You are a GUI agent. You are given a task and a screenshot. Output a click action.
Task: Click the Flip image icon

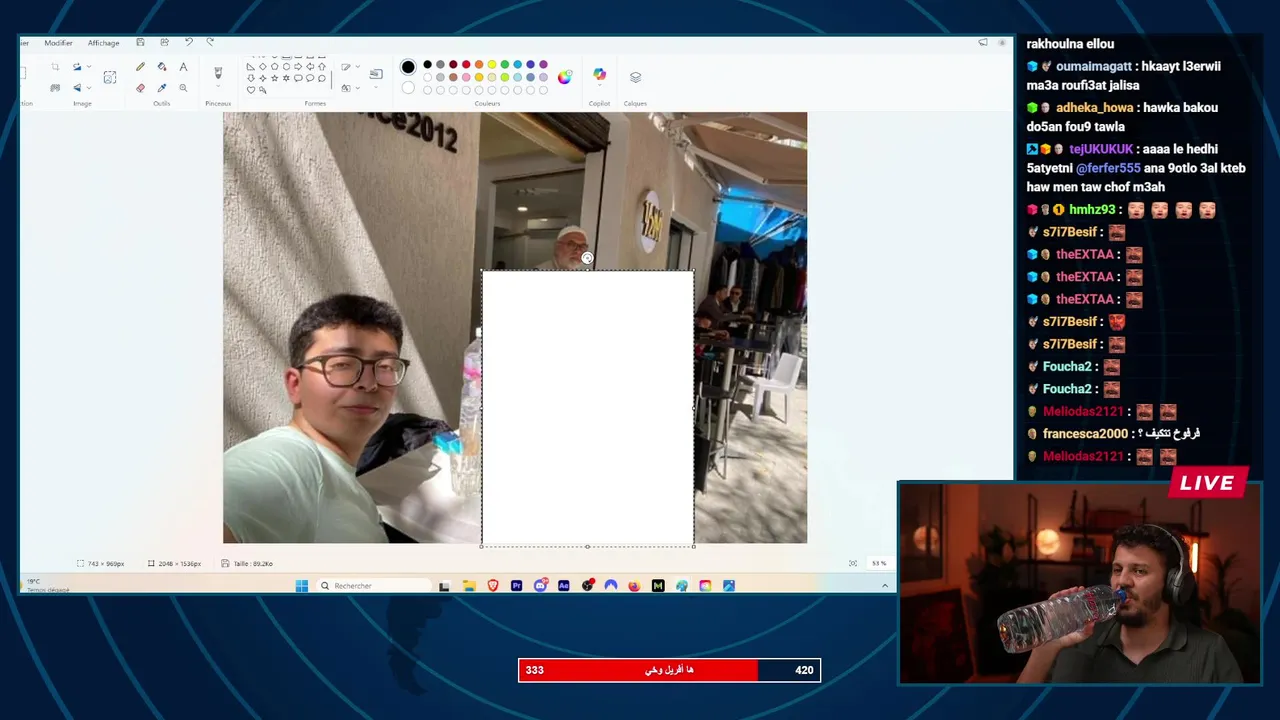pyautogui.click(x=77, y=87)
